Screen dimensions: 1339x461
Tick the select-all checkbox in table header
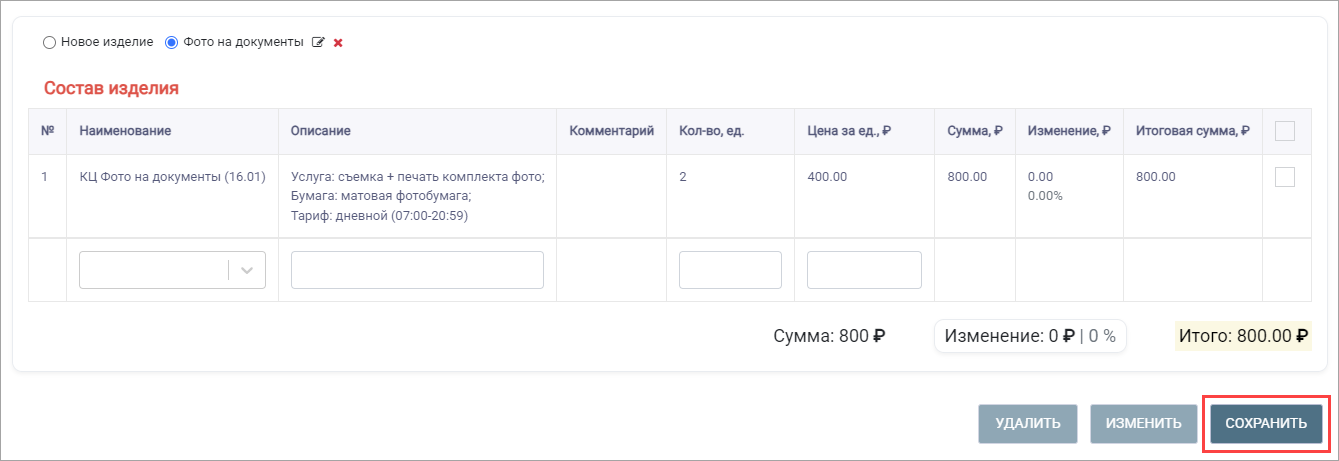point(1285,131)
